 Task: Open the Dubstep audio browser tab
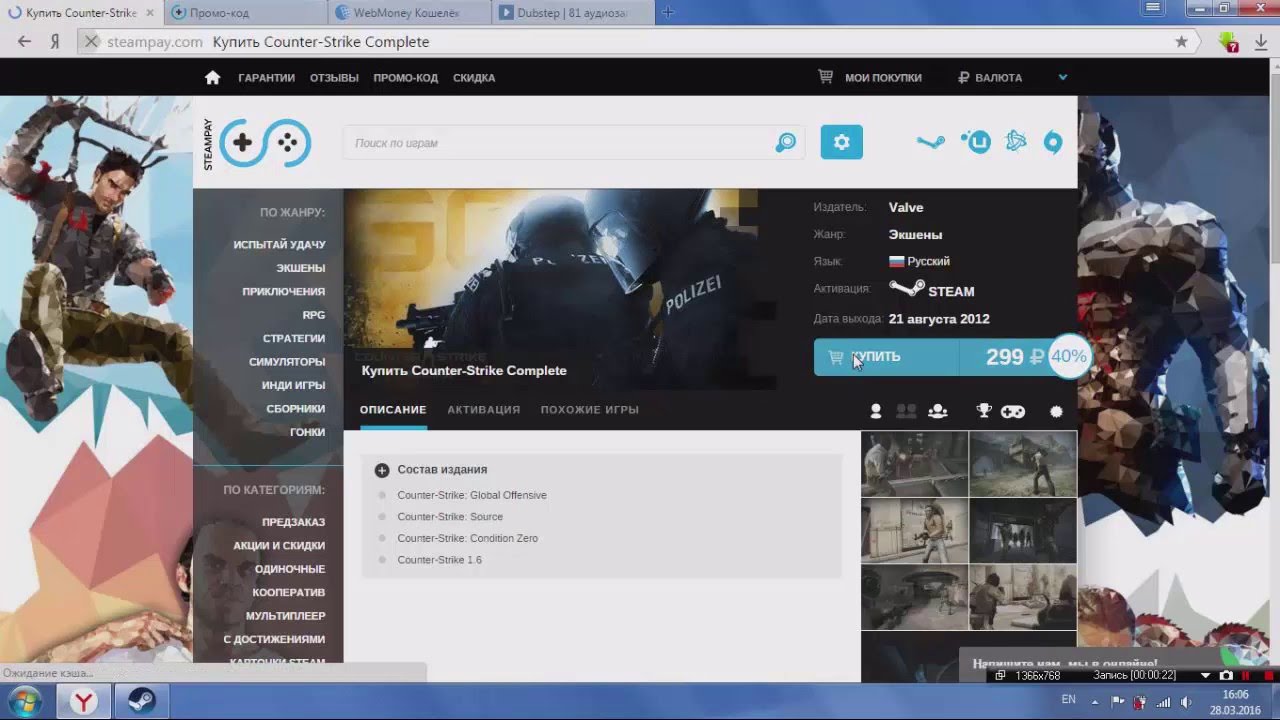572,13
